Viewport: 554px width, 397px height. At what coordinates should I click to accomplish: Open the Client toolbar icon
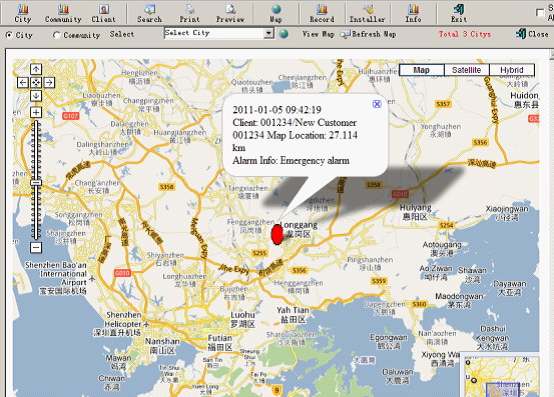coord(104,13)
